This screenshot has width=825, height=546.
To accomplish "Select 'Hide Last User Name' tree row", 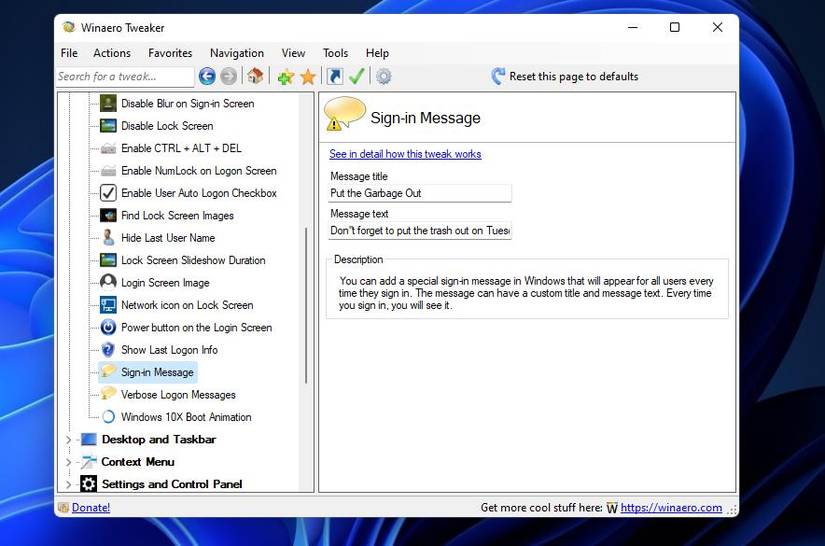I will click(x=168, y=238).
